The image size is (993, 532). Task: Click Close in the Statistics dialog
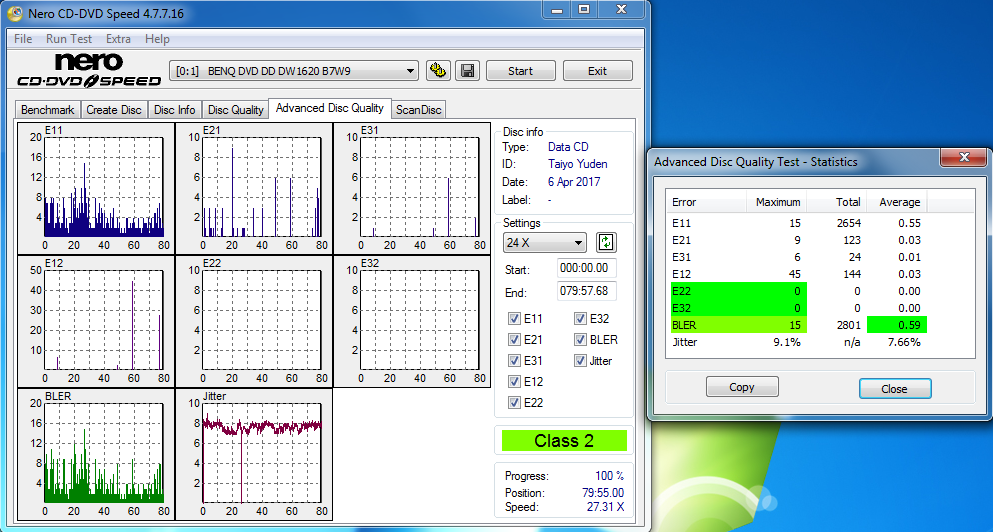click(x=895, y=388)
